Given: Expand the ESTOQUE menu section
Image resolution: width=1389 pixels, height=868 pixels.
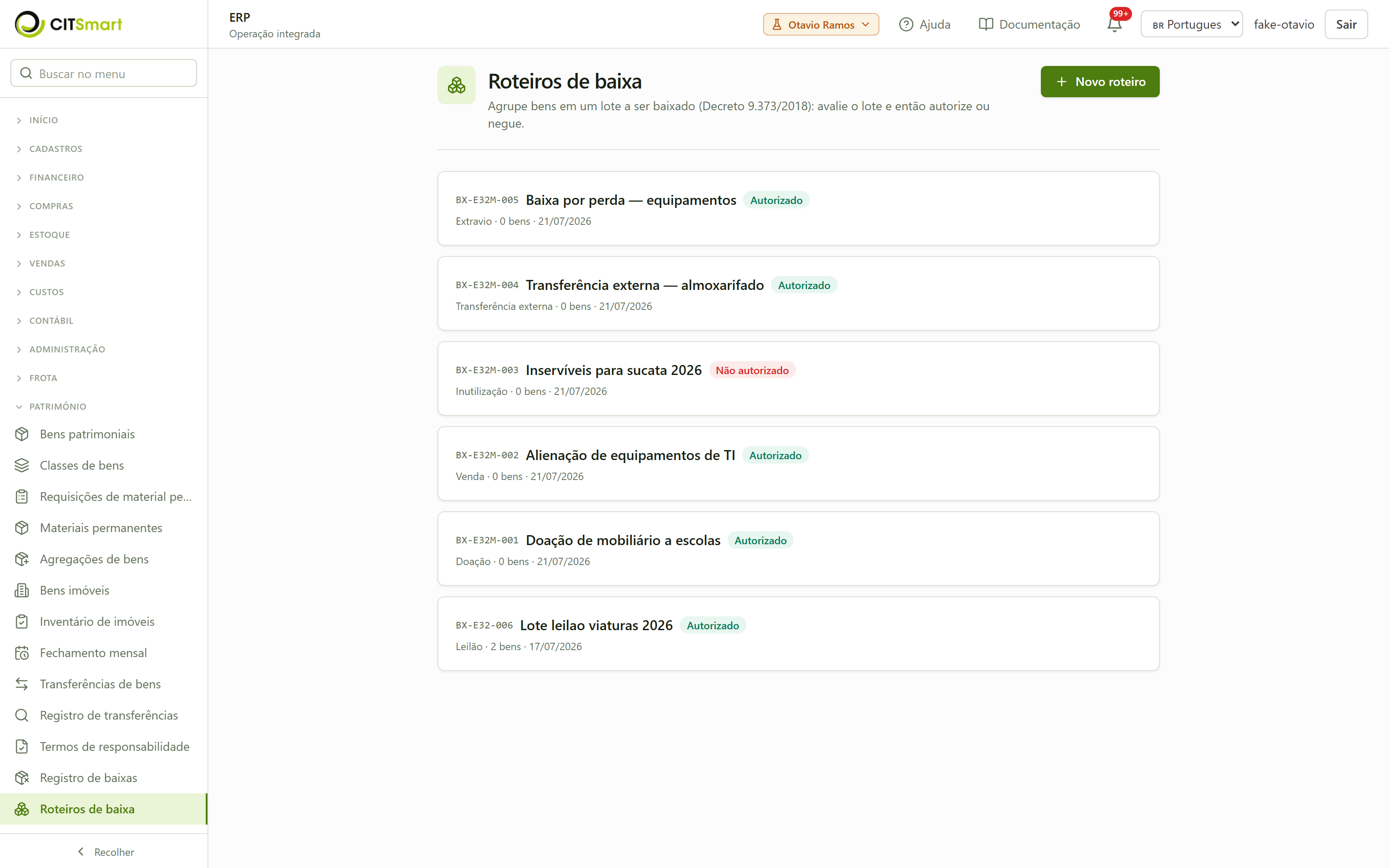Looking at the screenshot, I should 104,235.
